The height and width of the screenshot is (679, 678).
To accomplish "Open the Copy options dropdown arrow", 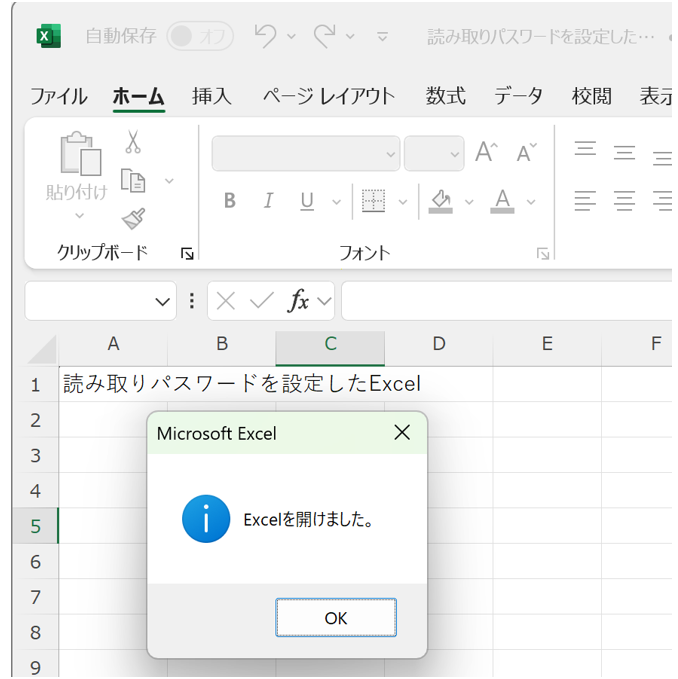I will (169, 181).
